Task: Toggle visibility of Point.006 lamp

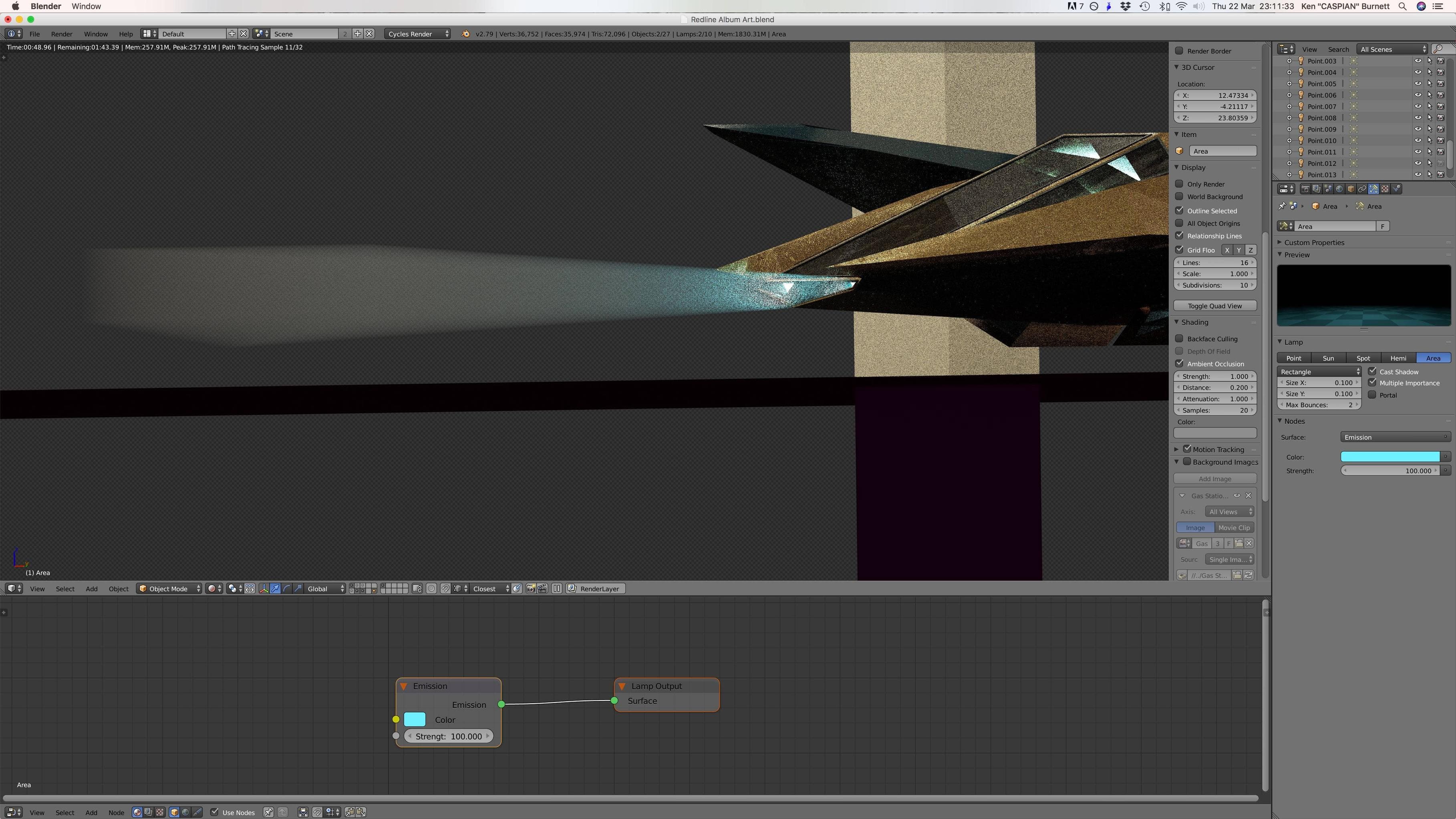Action: click(x=1418, y=95)
